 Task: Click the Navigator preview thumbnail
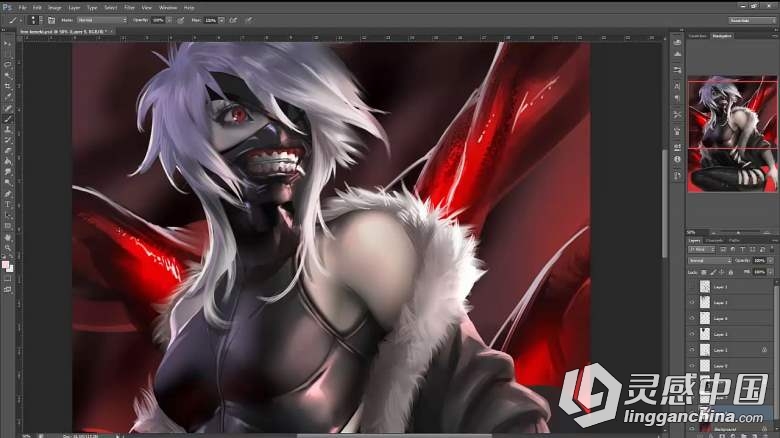click(732, 134)
